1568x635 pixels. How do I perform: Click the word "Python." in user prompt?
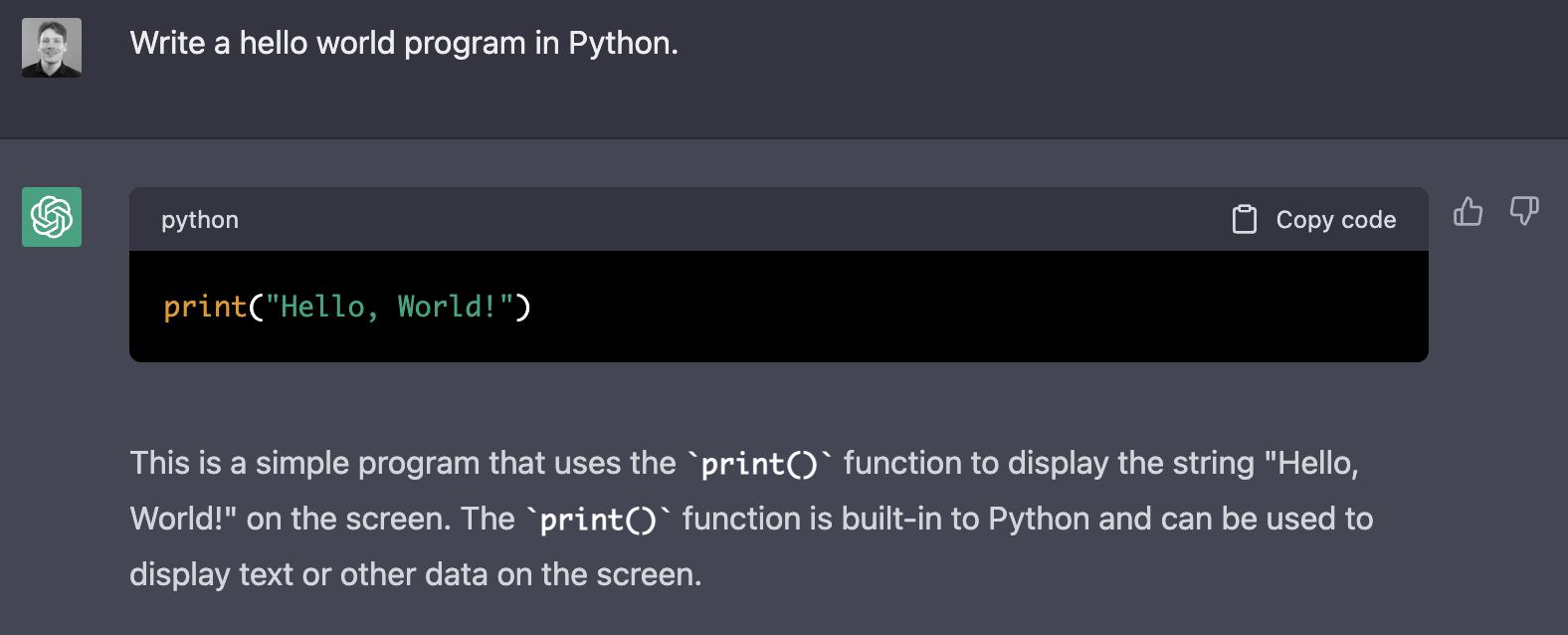point(623,43)
